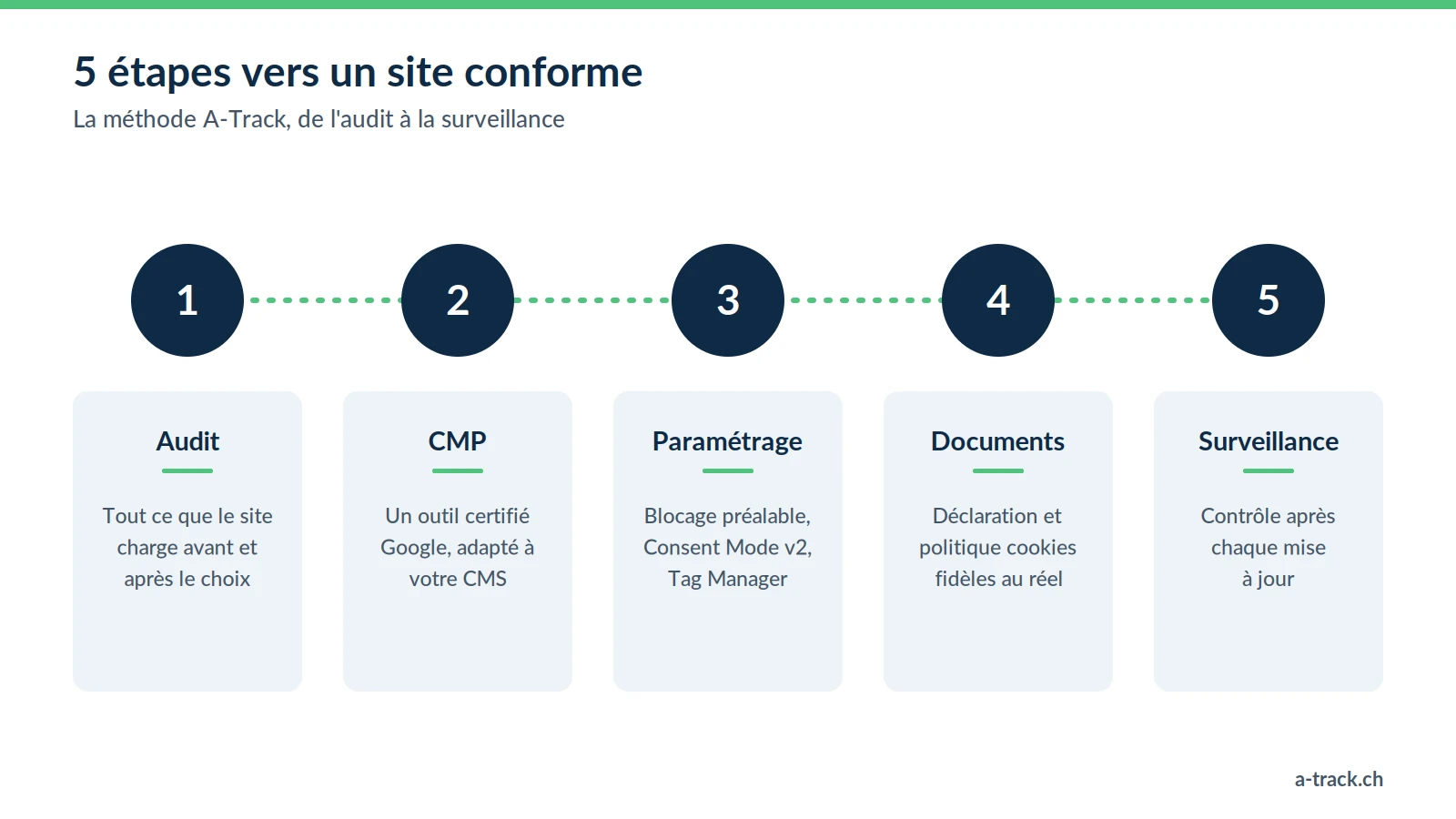
Task: Click the 'politique cookies' line
Action: click(998, 548)
